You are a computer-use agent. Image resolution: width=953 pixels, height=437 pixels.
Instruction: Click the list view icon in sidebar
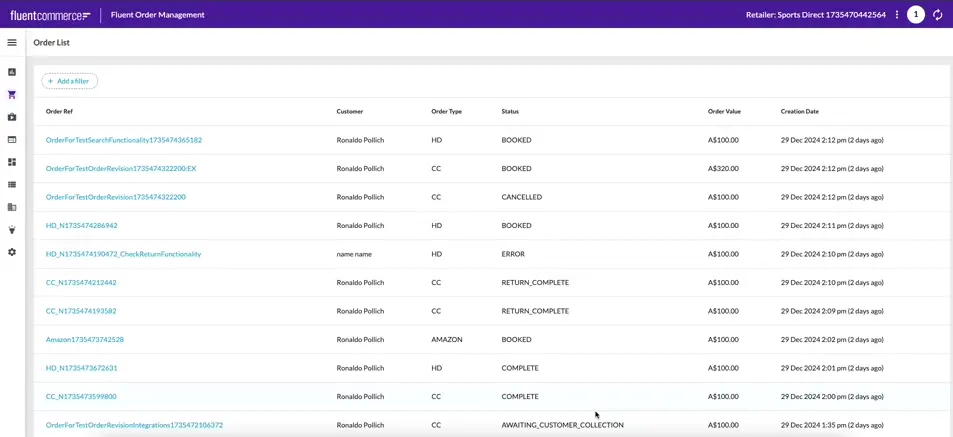[x=12, y=185]
